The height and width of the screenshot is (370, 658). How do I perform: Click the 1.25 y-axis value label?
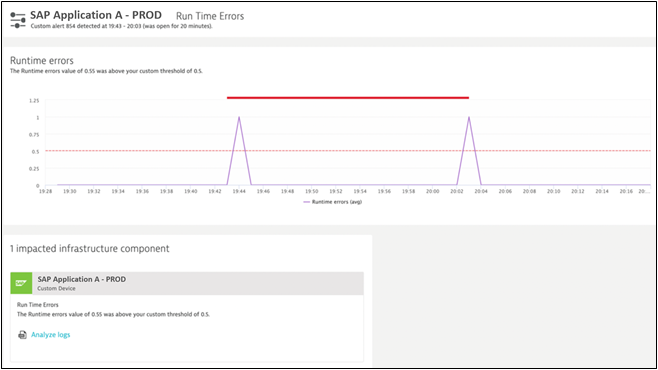34,101
